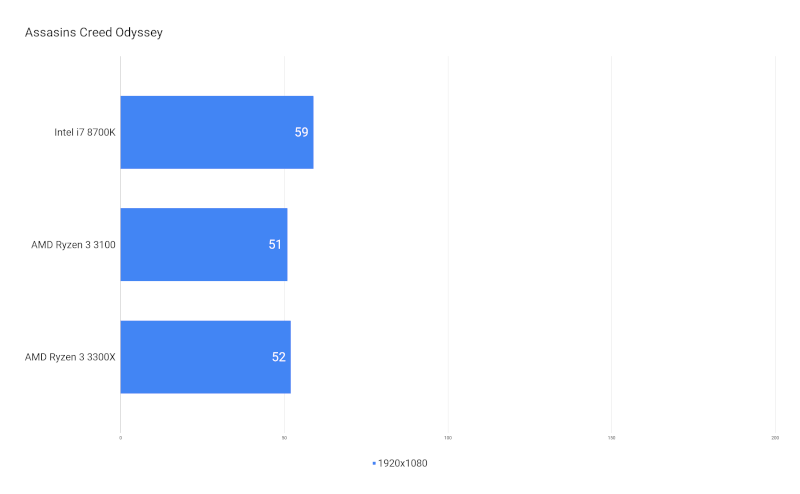Screen dimensions: 800x494
Task: Click the vertical axis line at zero
Action: click(x=120, y=244)
